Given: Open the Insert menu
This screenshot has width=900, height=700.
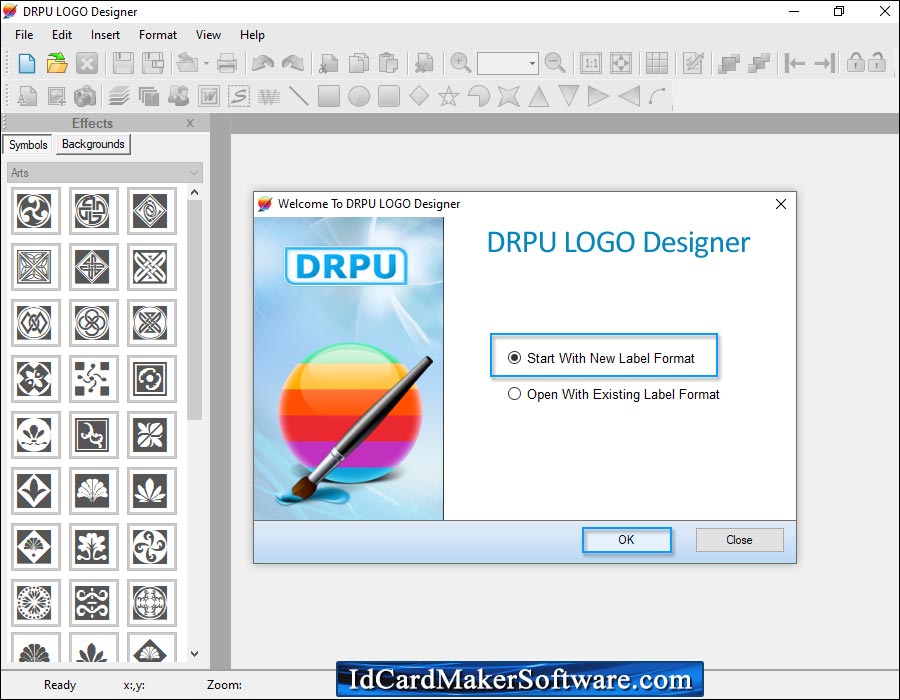Looking at the screenshot, I should 105,35.
